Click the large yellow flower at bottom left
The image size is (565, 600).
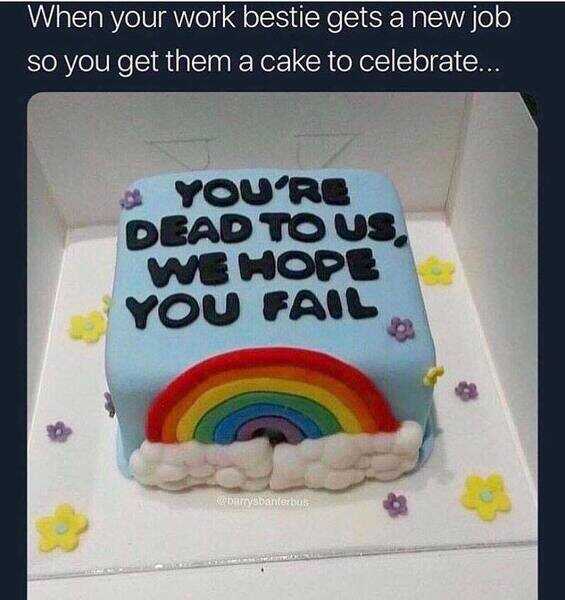(62, 528)
